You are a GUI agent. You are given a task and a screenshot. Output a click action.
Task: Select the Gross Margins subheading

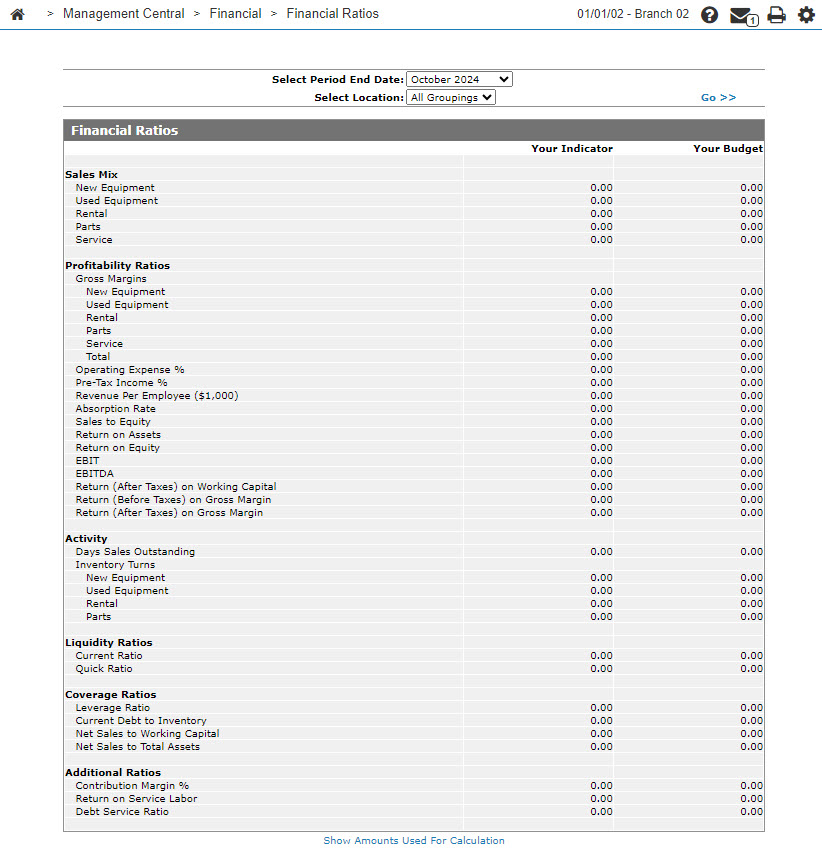(111, 279)
